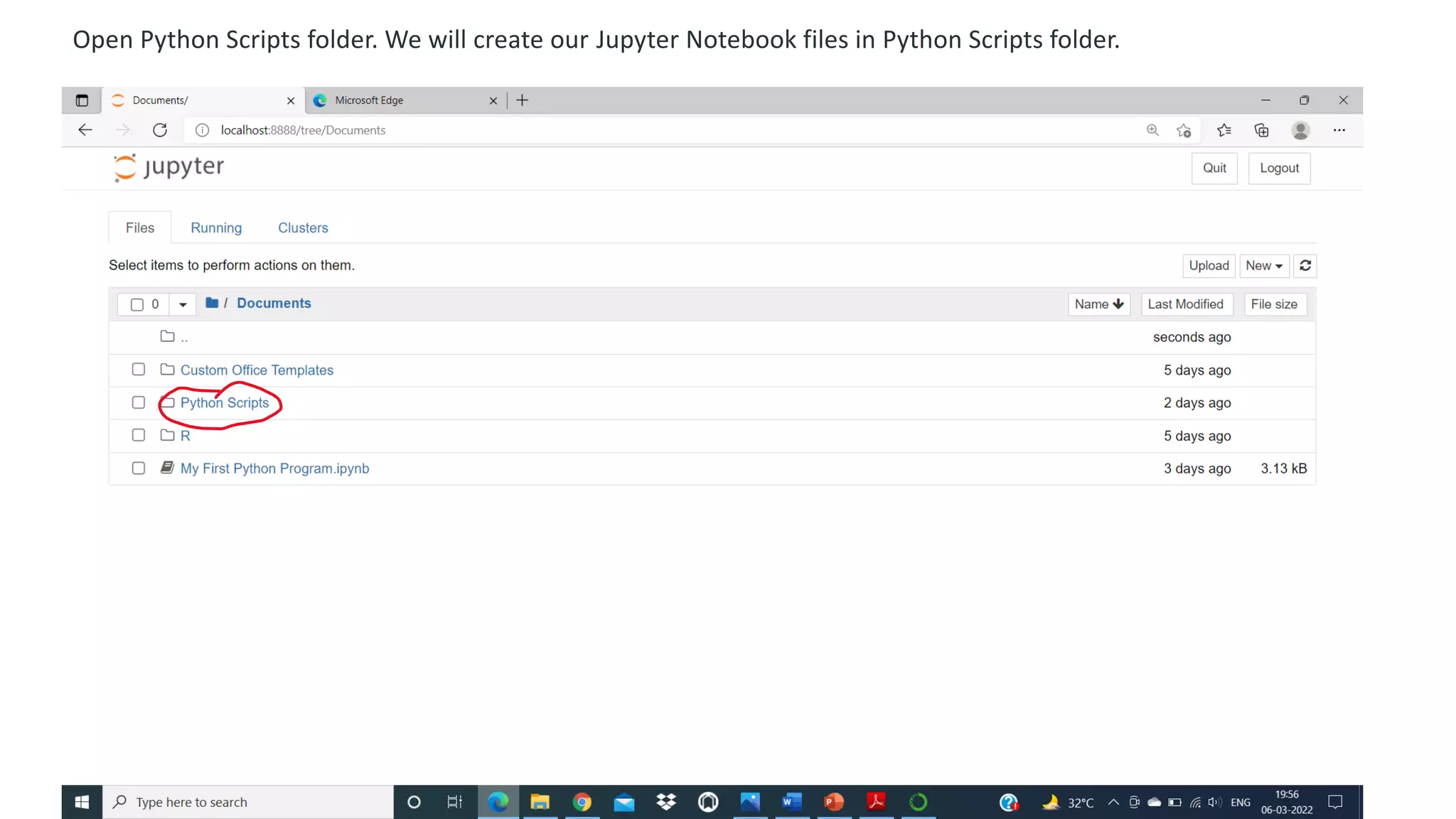Check the Python Scripts folder checkbox
The height and width of the screenshot is (819, 1456).
(x=138, y=402)
